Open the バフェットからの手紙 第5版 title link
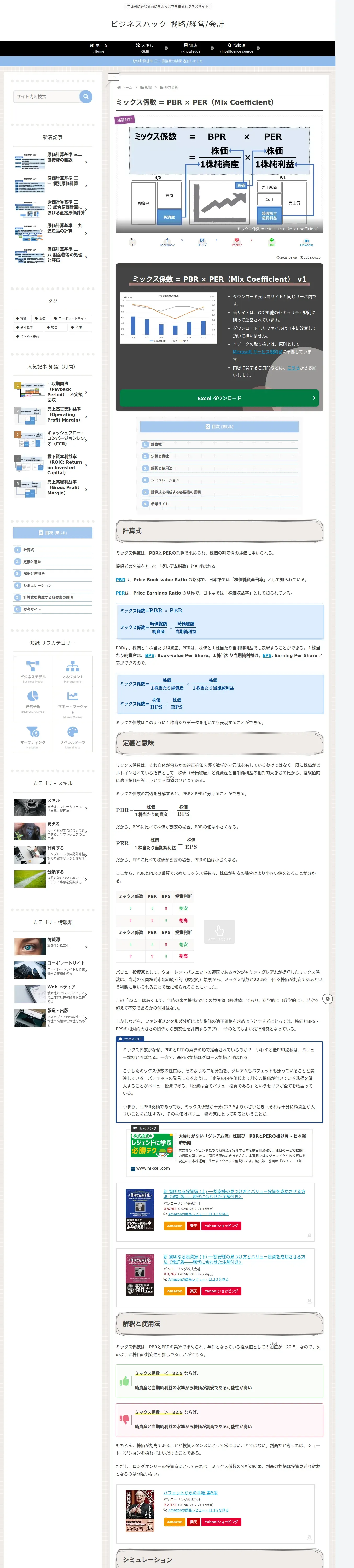Screen dimensions: 354x1568 point(190,1492)
